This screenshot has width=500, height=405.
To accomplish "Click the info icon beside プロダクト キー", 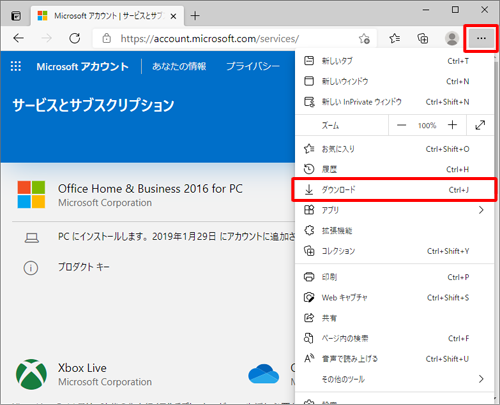I will click(x=31, y=268).
